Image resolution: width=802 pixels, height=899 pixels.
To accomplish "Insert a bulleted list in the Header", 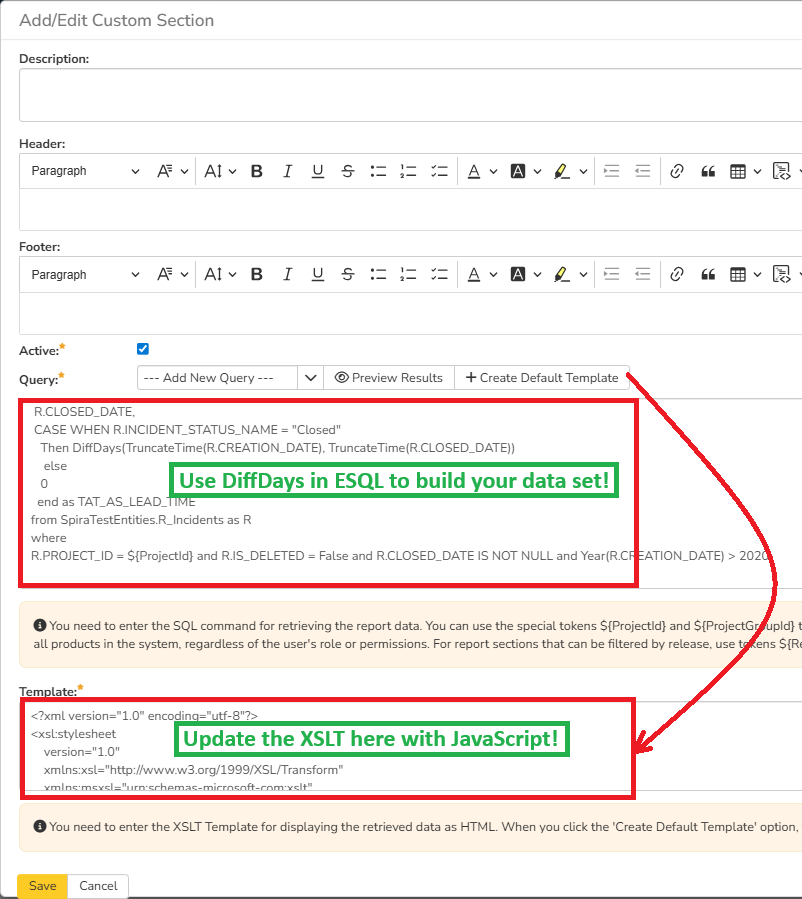I will 377,170.
